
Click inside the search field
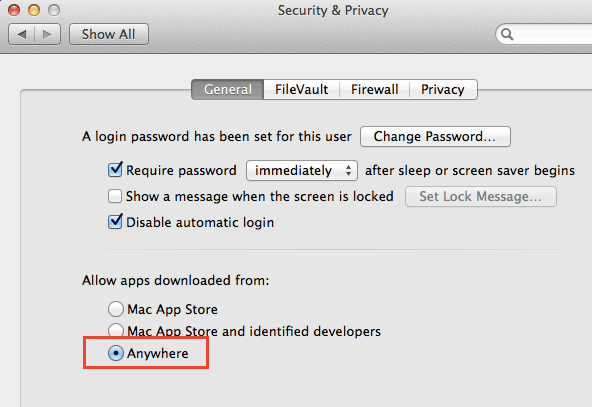549,34
